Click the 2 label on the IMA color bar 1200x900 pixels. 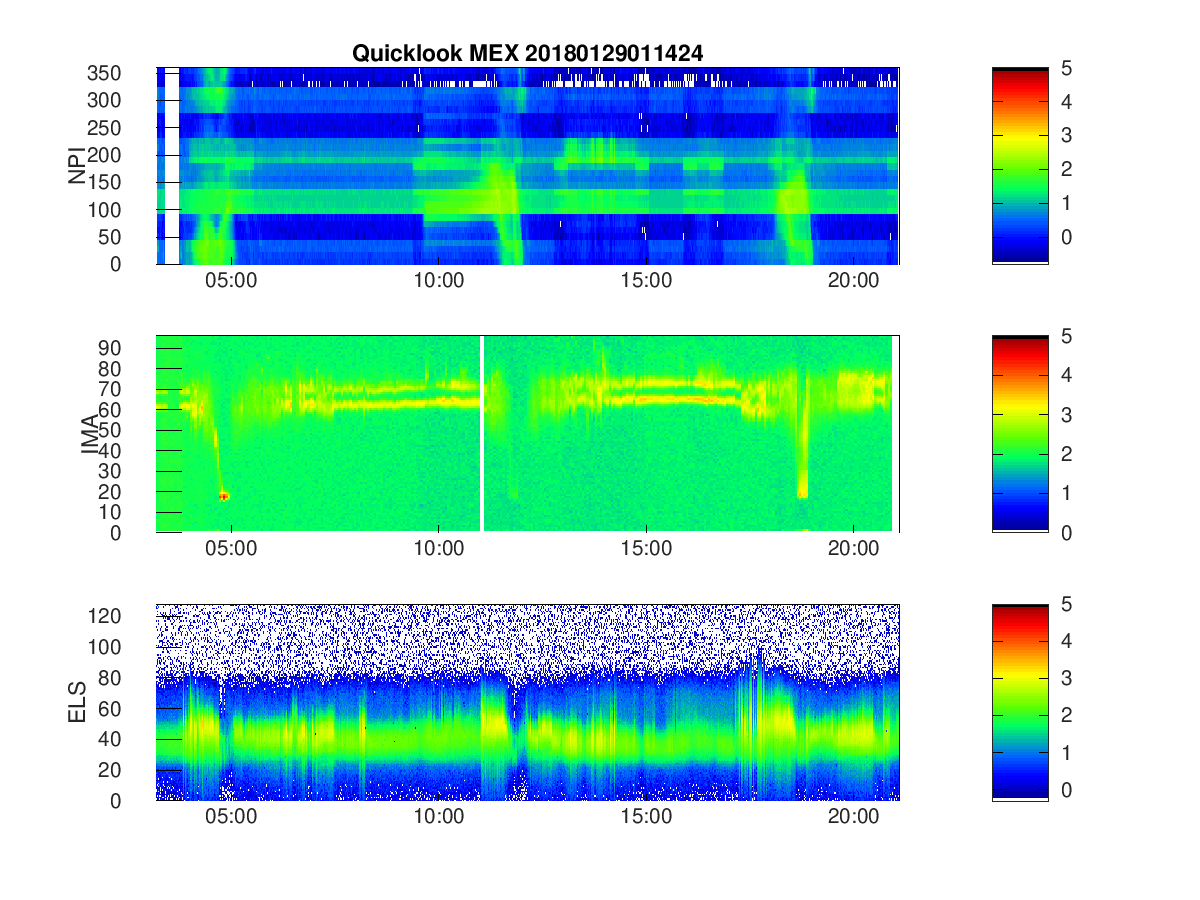pyautogui.click(x=1066, y=454)
